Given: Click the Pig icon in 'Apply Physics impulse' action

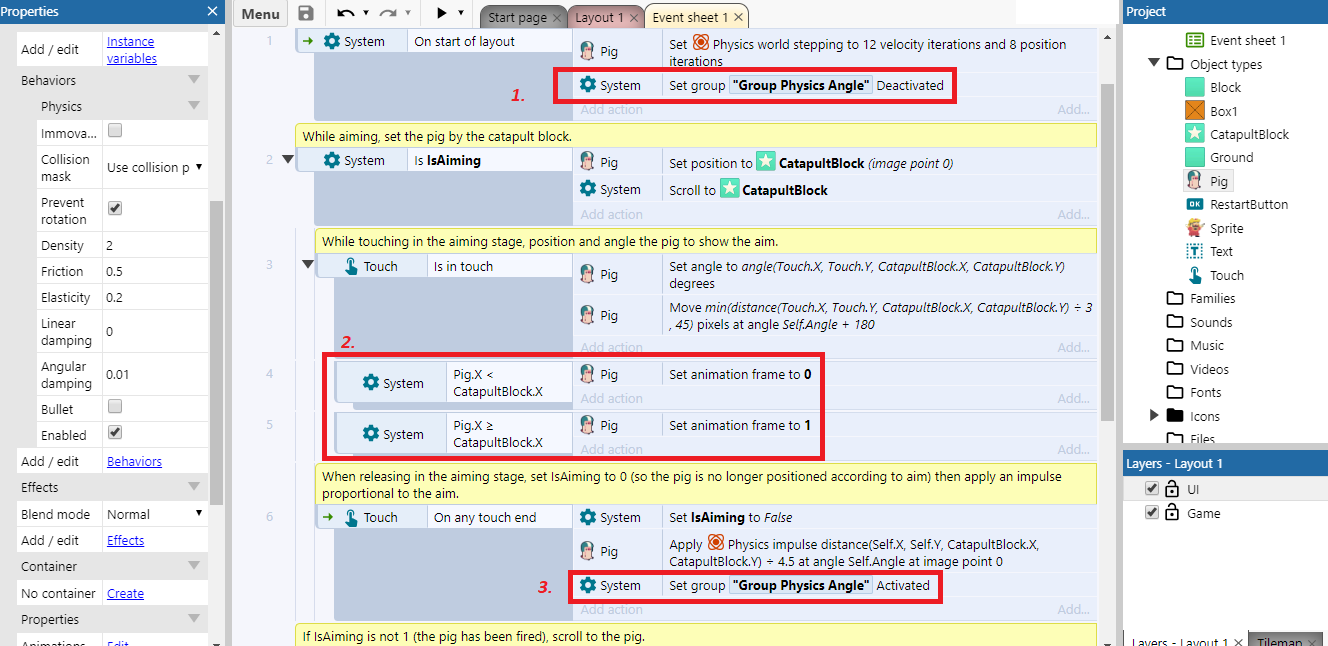Looking at the screenshot, I should click(588, 551).
